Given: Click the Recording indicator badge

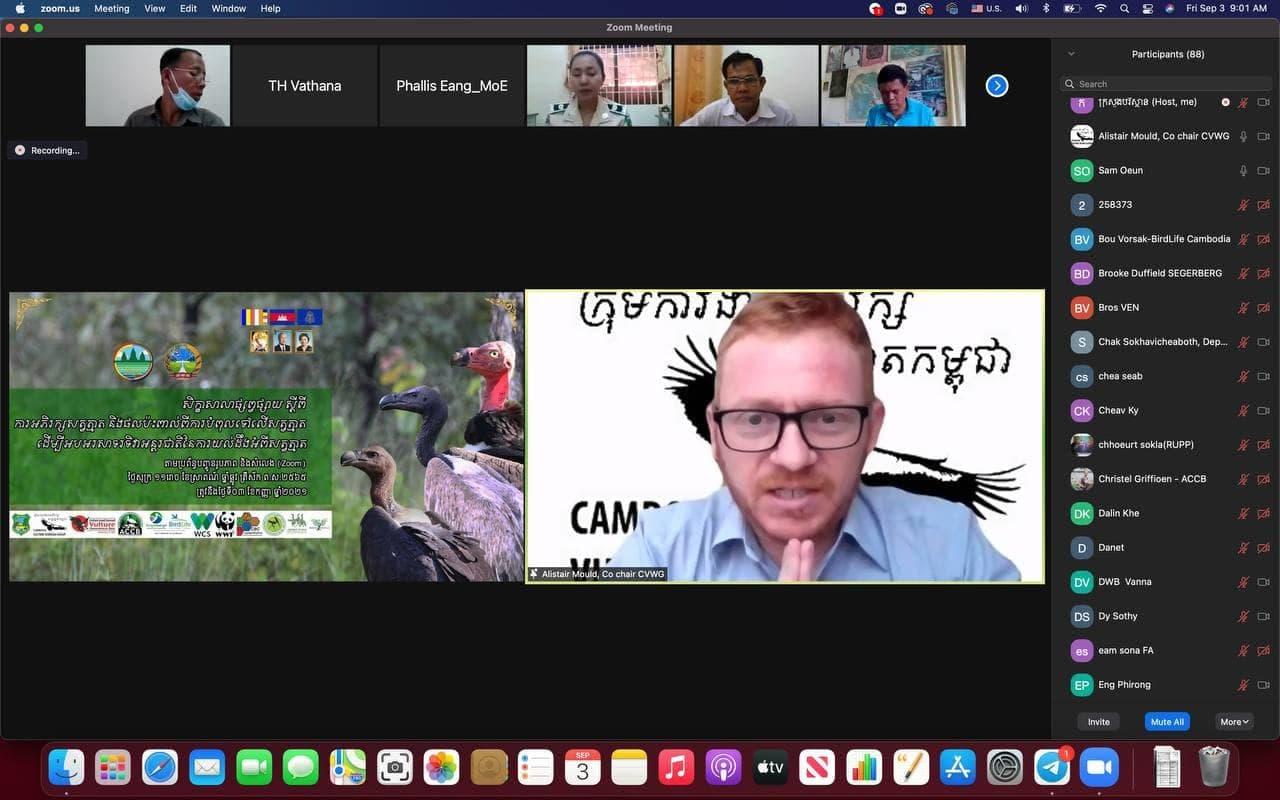Looking at the screenshot, I should (x=48, y=150).
